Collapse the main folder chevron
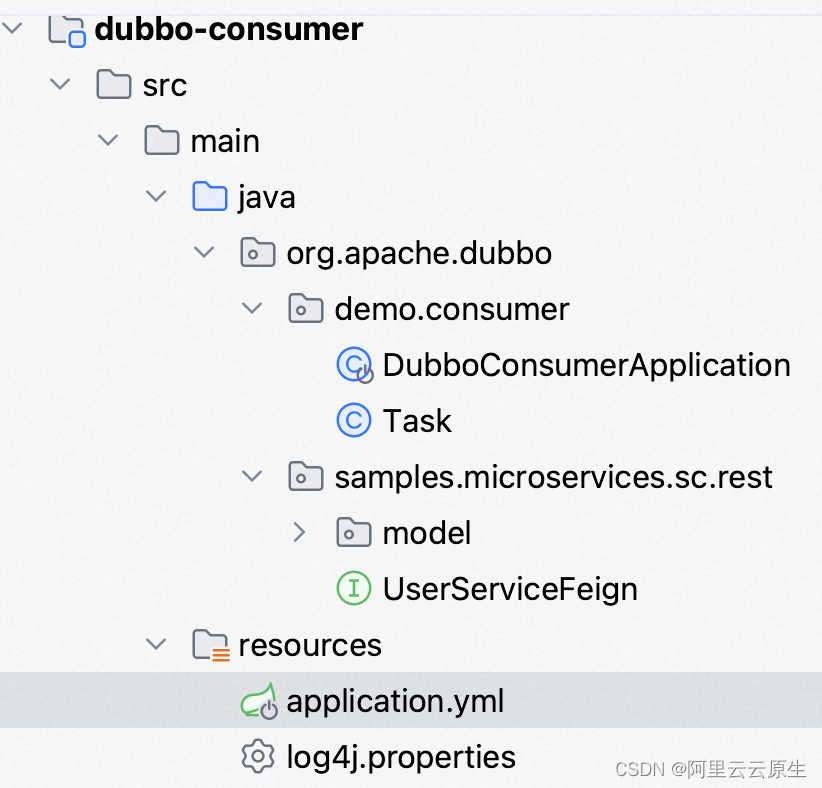822x788 pixels. pyautogui.click(x=108, y=140)
